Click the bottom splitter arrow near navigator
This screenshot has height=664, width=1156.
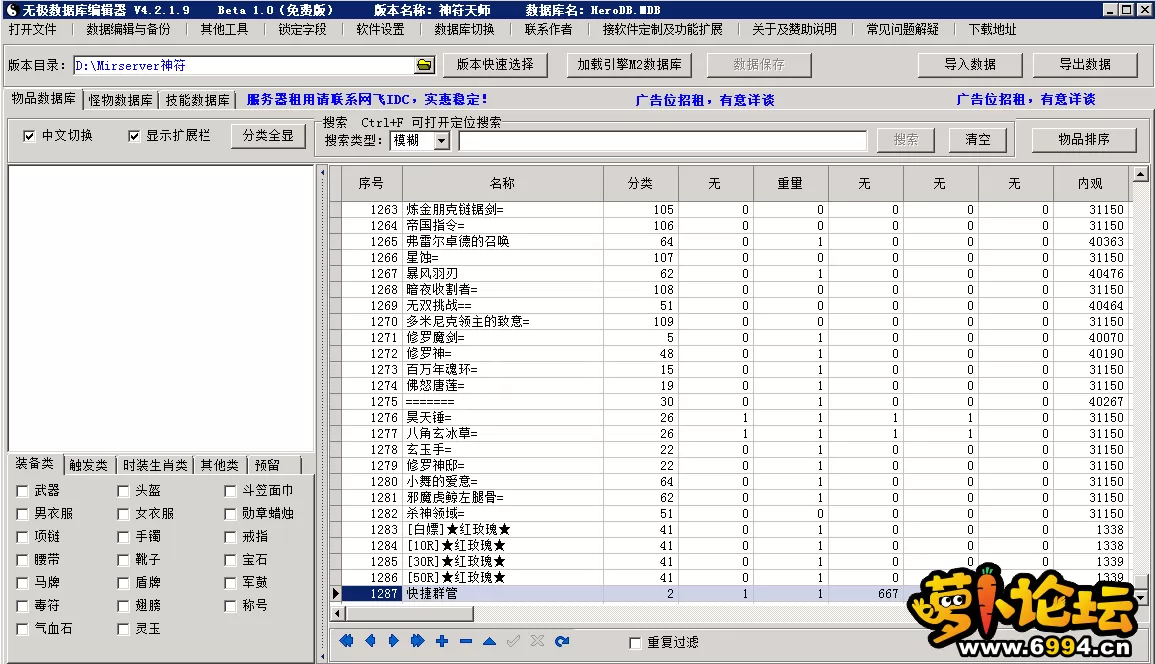tap(322, 656)
